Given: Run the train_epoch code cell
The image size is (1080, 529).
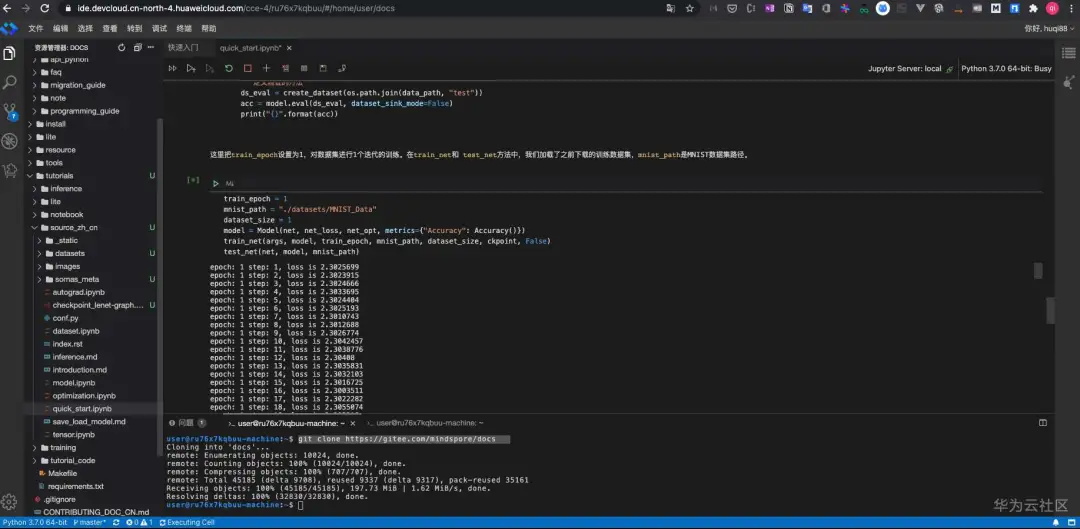Looking at the screenshot, I should click(x=215, y=183).
